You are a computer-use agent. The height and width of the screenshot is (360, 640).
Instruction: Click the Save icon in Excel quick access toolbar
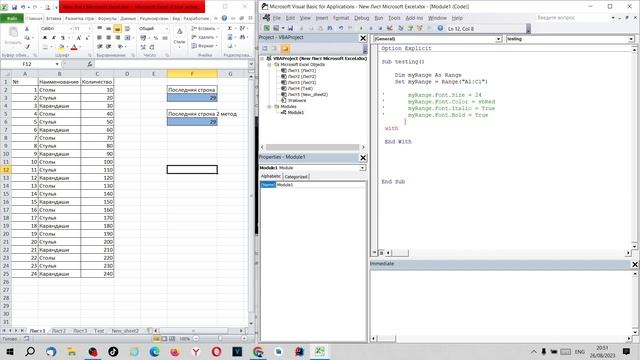coord(14,7)
